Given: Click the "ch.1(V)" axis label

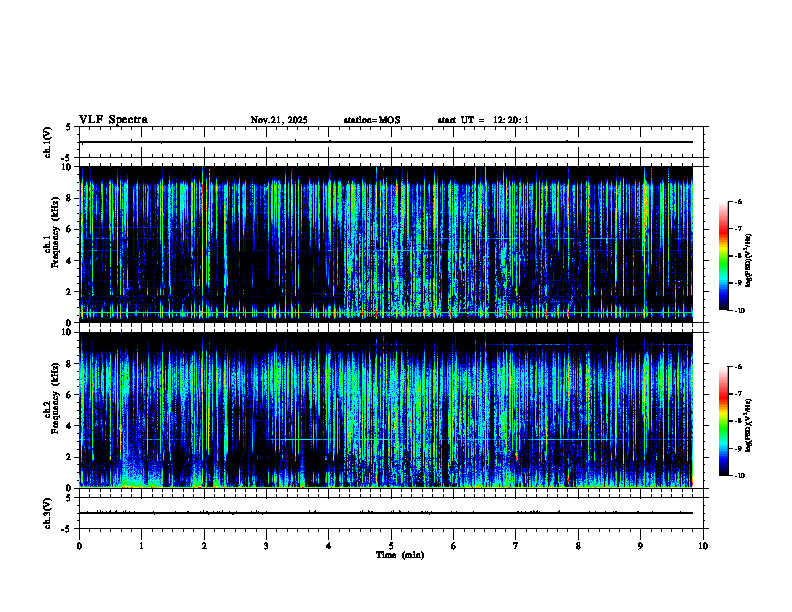Looking at the screenshot, I should (x=47, y=142).
